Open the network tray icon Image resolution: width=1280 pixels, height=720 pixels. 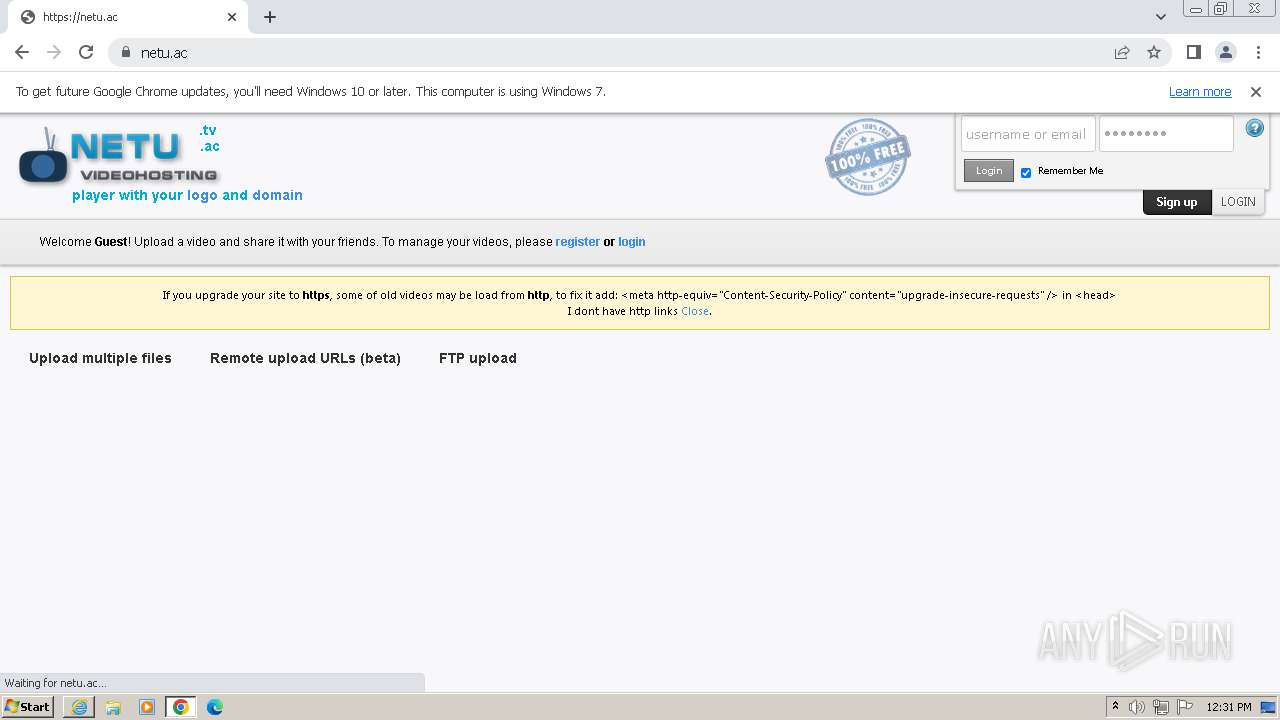[1161, 707]
